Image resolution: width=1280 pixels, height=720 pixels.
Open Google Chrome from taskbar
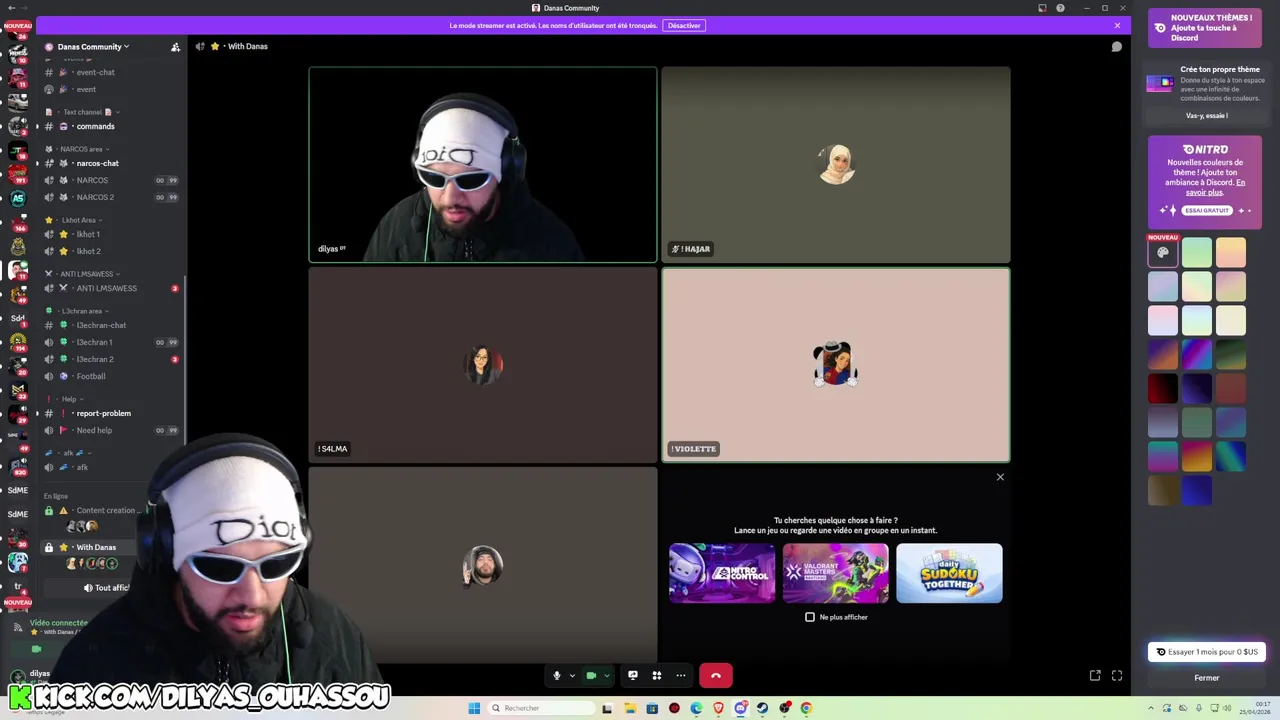(x=806, y=708)
